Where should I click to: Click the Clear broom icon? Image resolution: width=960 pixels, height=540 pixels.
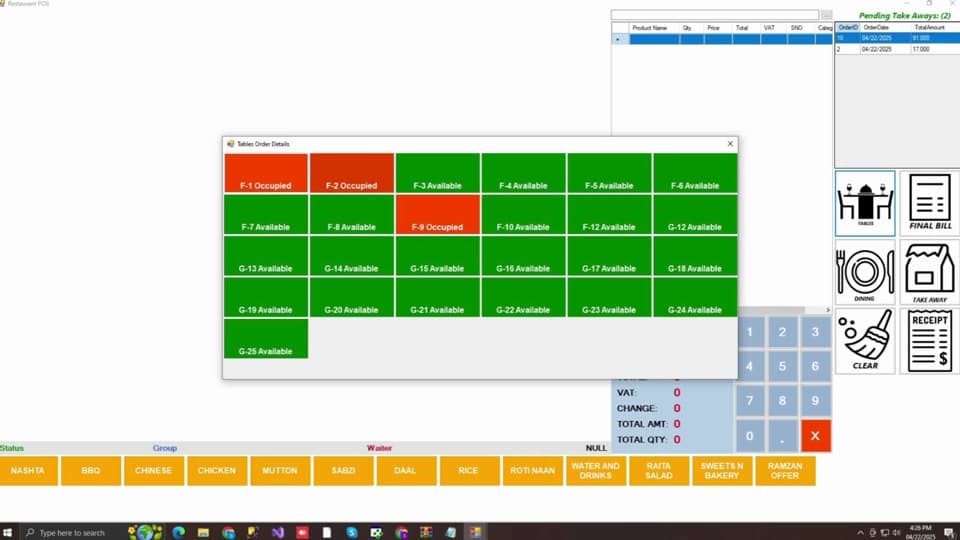(864, 341)
